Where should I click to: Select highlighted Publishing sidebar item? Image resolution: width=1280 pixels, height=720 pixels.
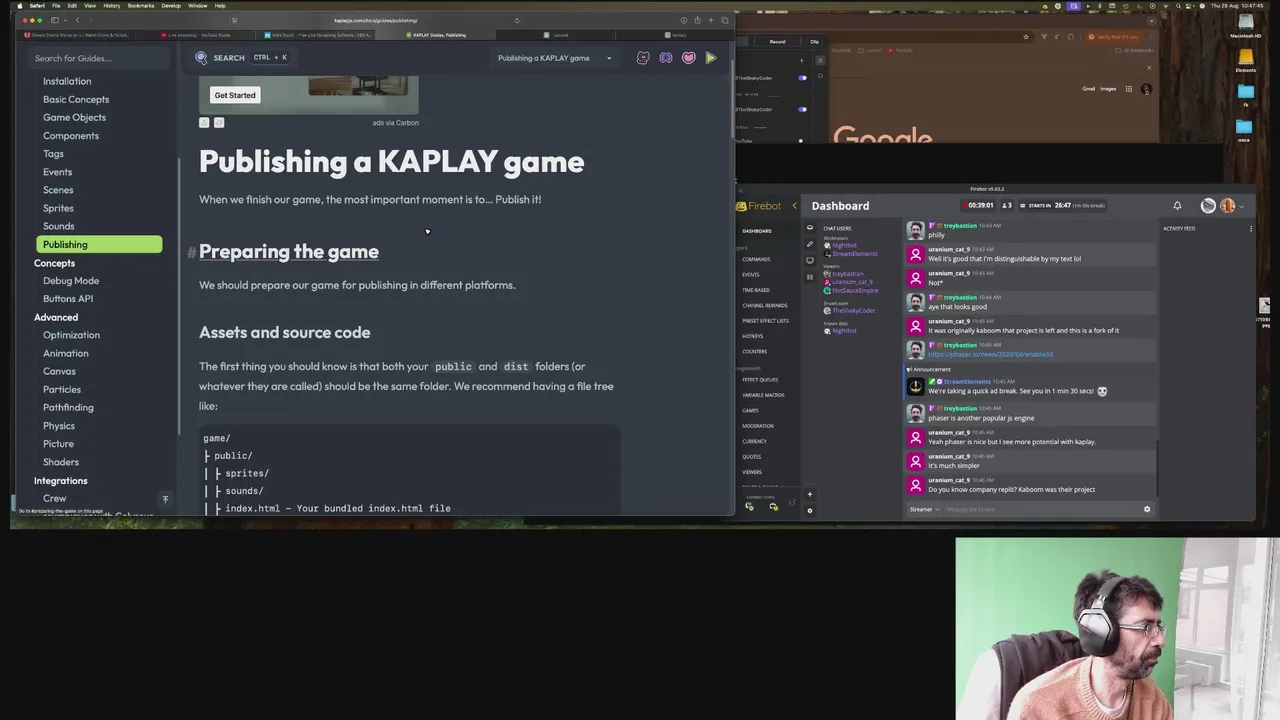coord(99,244)
